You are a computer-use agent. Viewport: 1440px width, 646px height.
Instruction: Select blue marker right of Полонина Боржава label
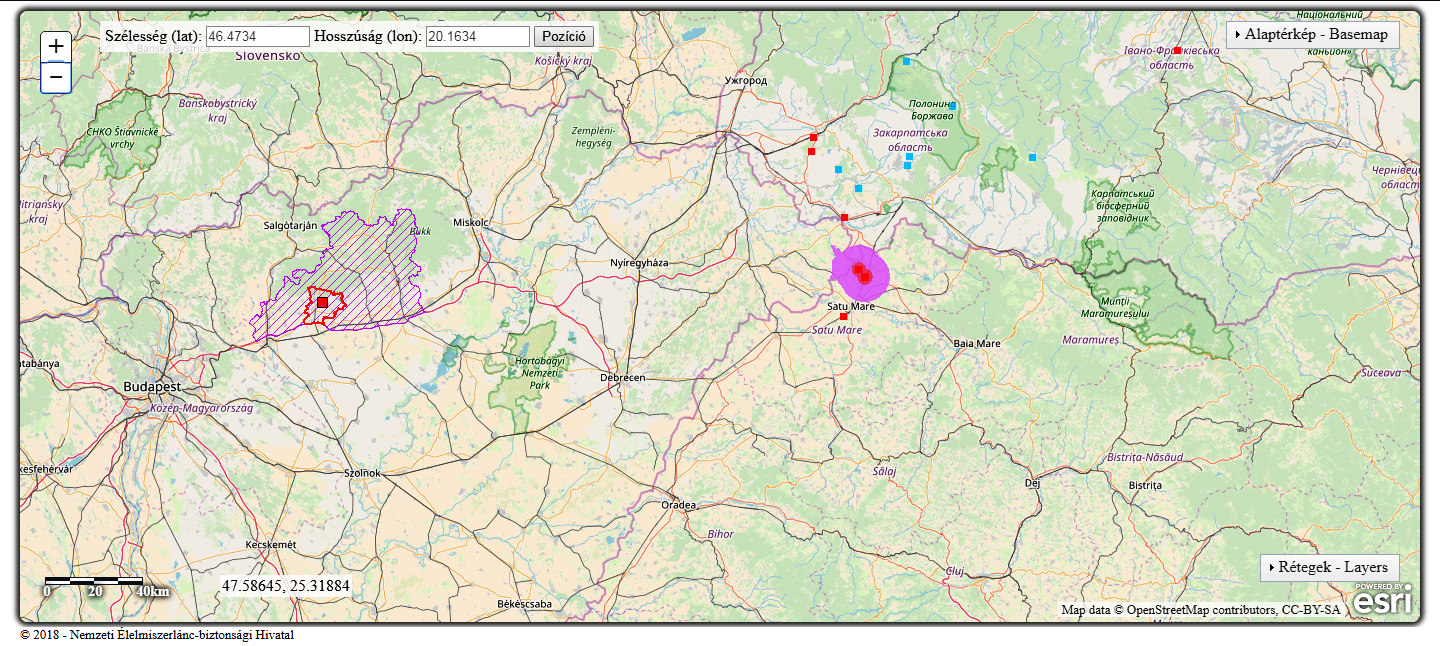pyautogui.click(x=953, y=106)
